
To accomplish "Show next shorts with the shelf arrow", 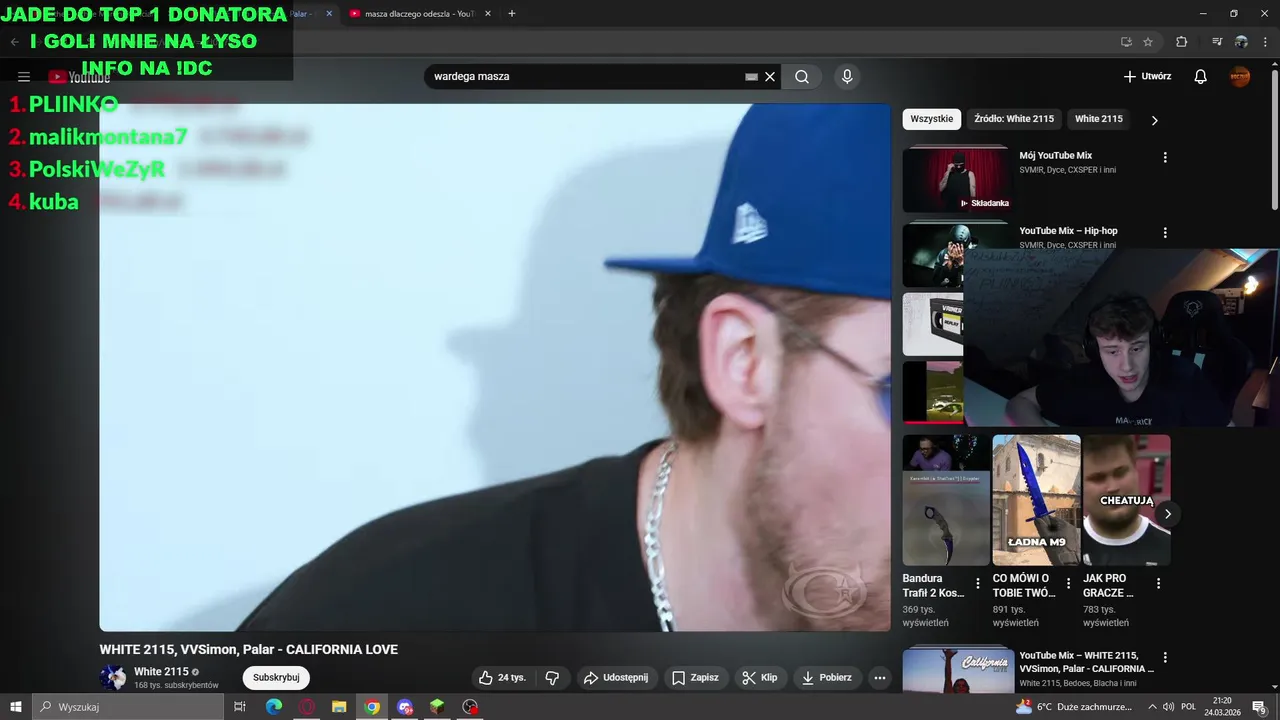I will click(1167, 514).
